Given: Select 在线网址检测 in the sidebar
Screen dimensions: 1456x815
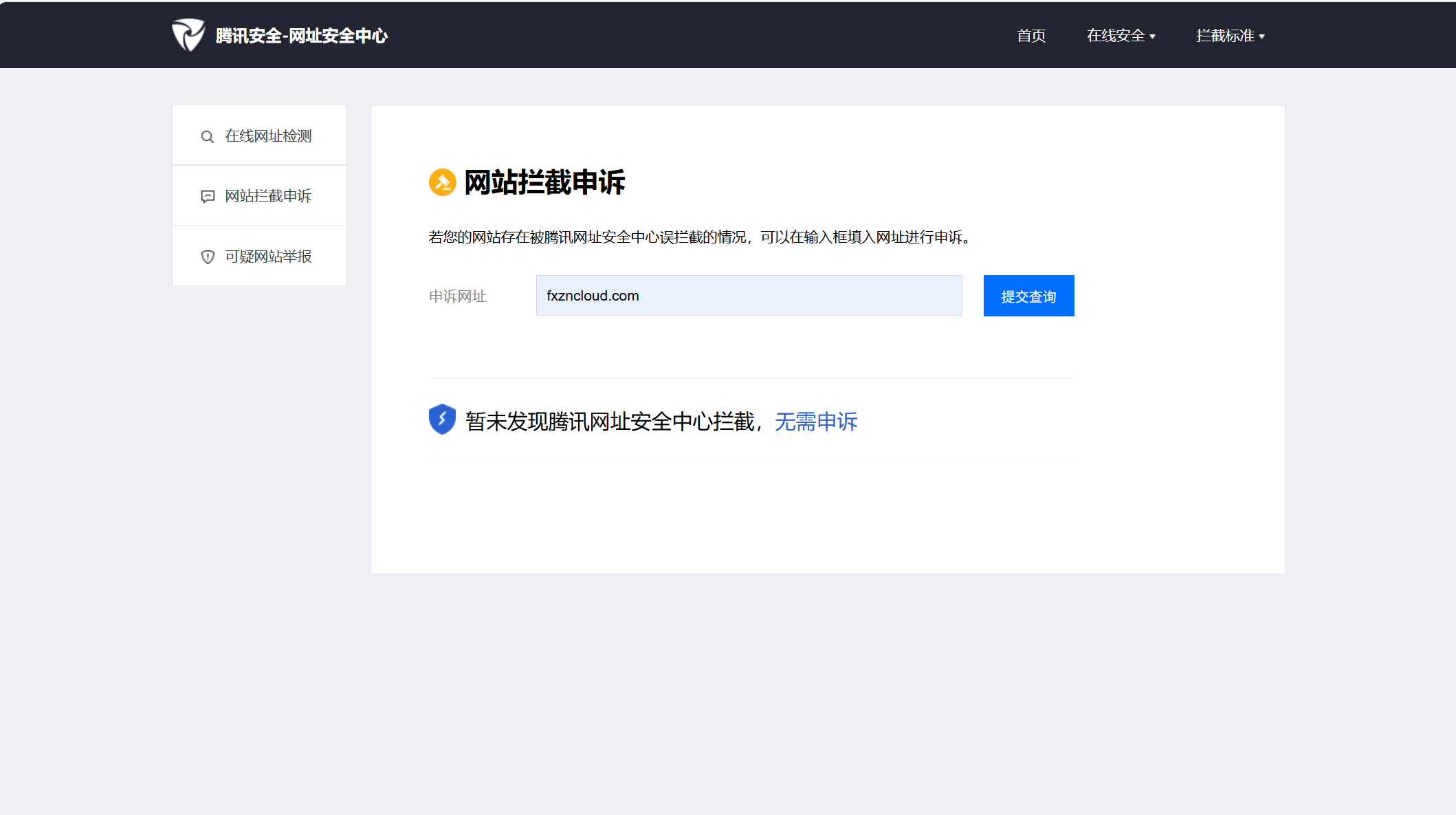Looking at the screenshot, I should tap(268, 136).
